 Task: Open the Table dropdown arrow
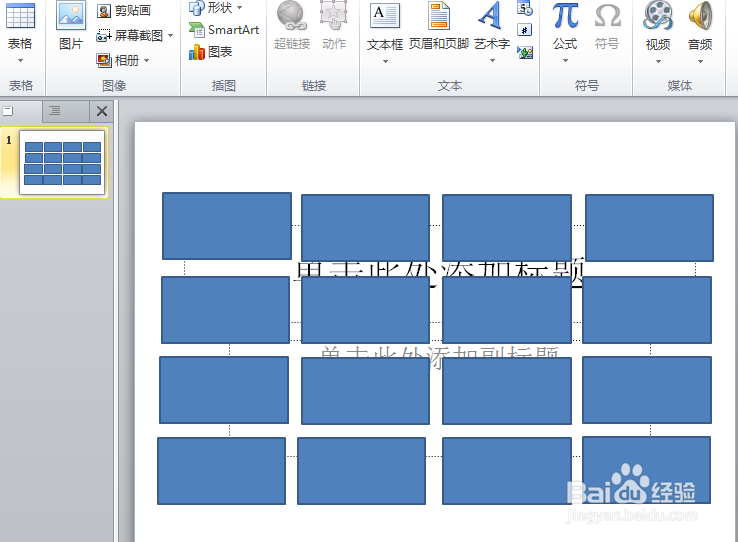(x=20, y=61)
